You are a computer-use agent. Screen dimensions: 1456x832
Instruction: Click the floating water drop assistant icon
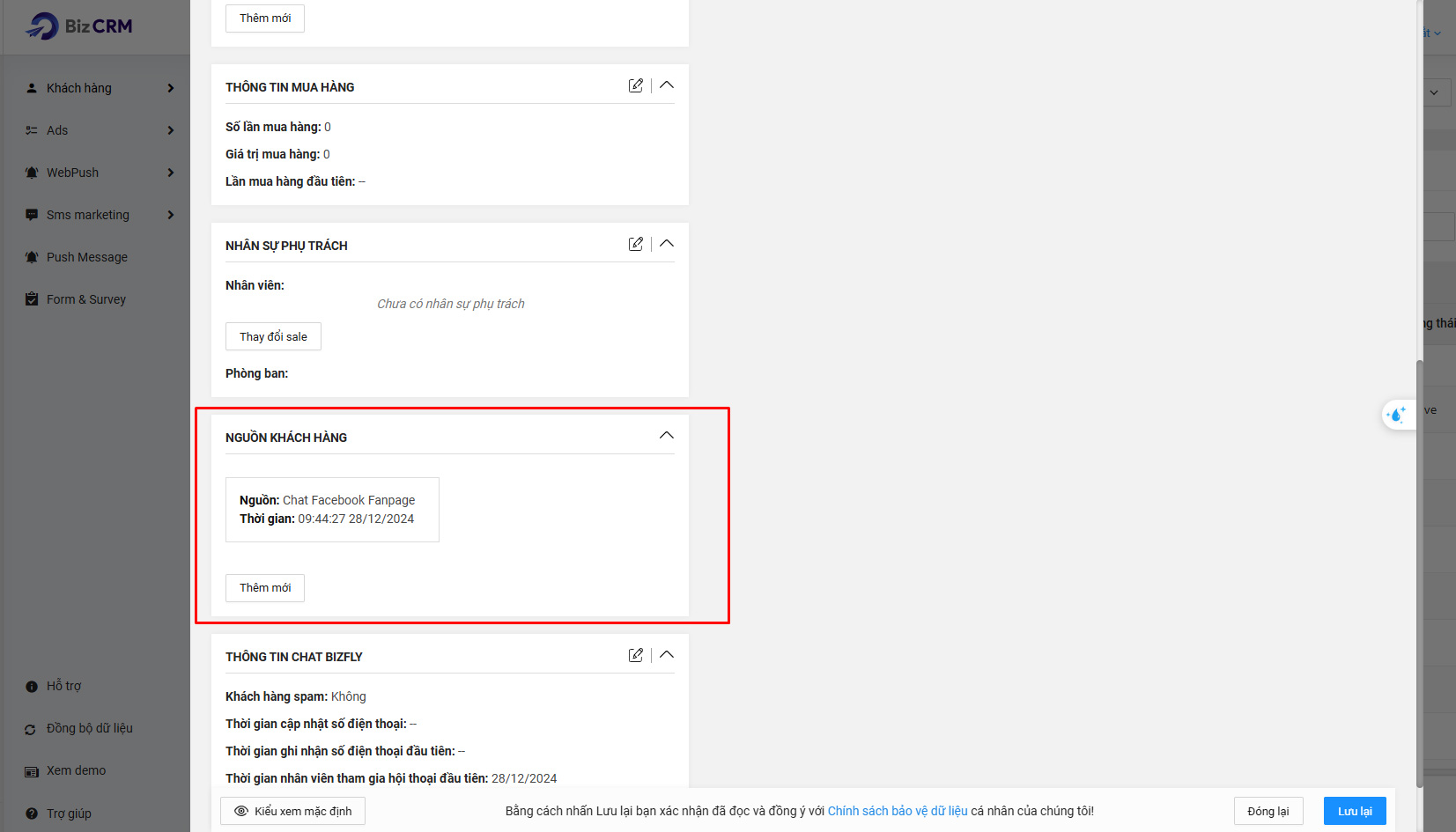(1396, 415)
